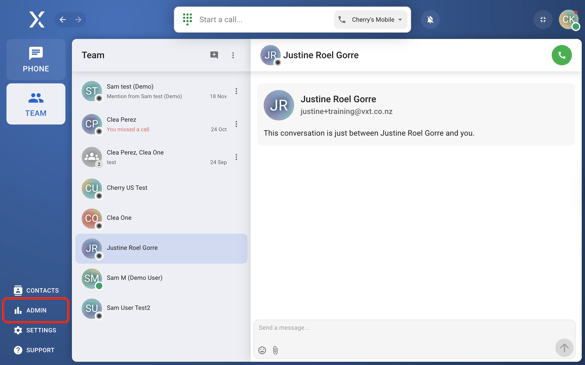585x365 pixels.
Task: Open options for Sam test (Demo) row
Action: click(x=236, y=91)
